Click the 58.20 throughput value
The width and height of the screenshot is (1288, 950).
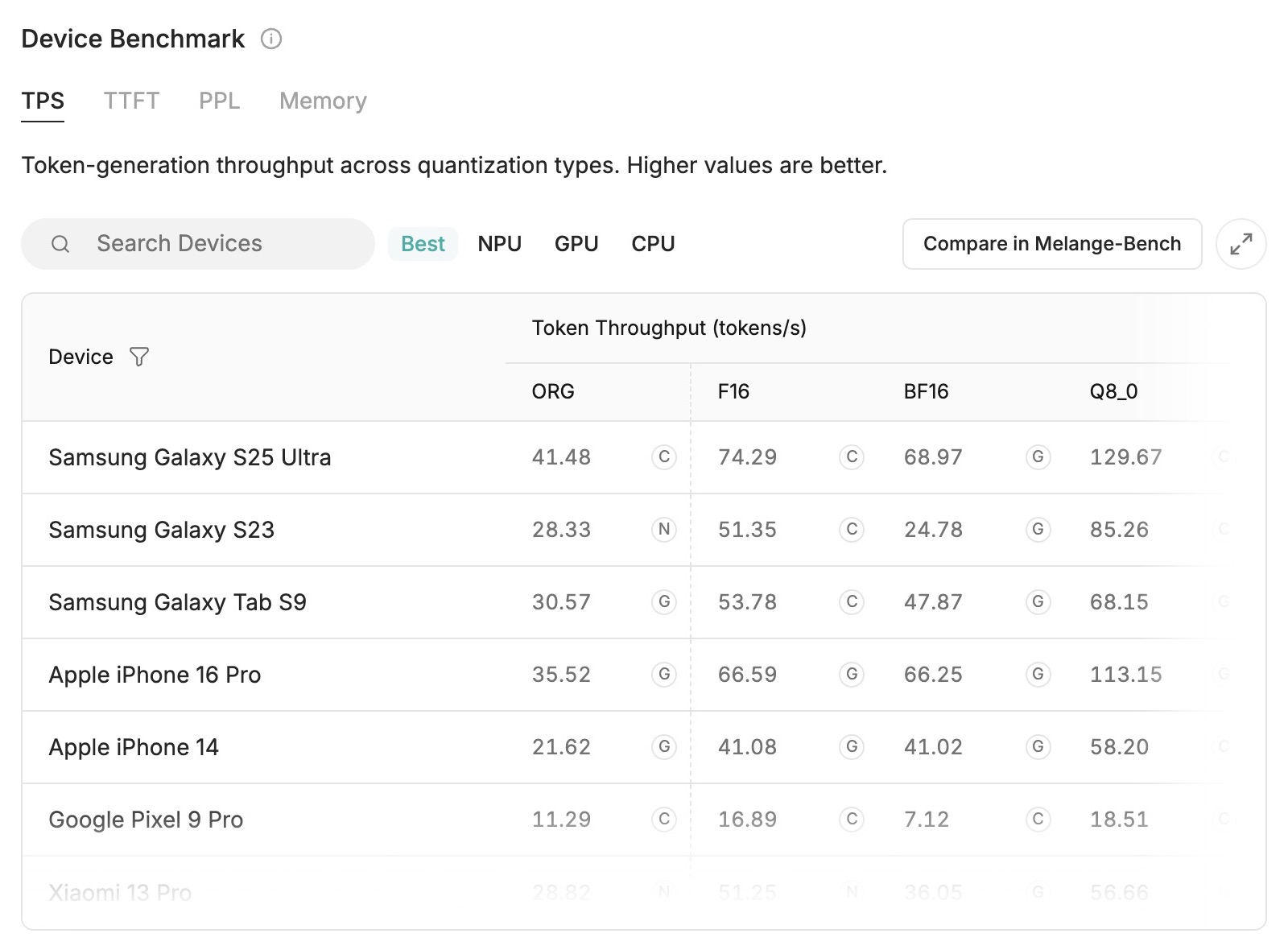click(x=1119, y=747)
